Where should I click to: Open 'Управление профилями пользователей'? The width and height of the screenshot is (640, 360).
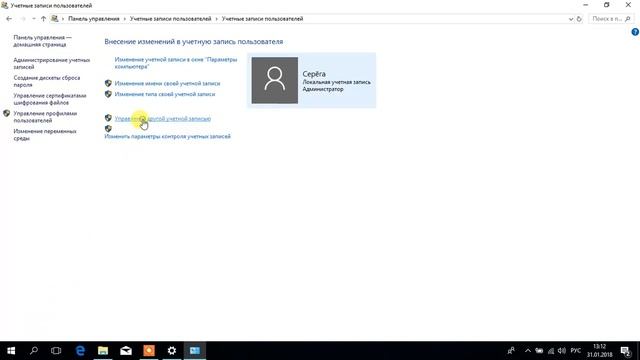point(45,117)
